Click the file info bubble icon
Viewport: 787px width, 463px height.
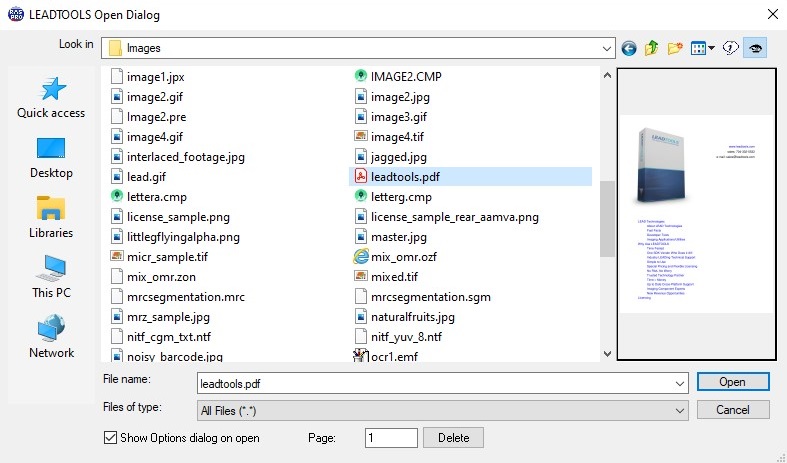point(730,48)
